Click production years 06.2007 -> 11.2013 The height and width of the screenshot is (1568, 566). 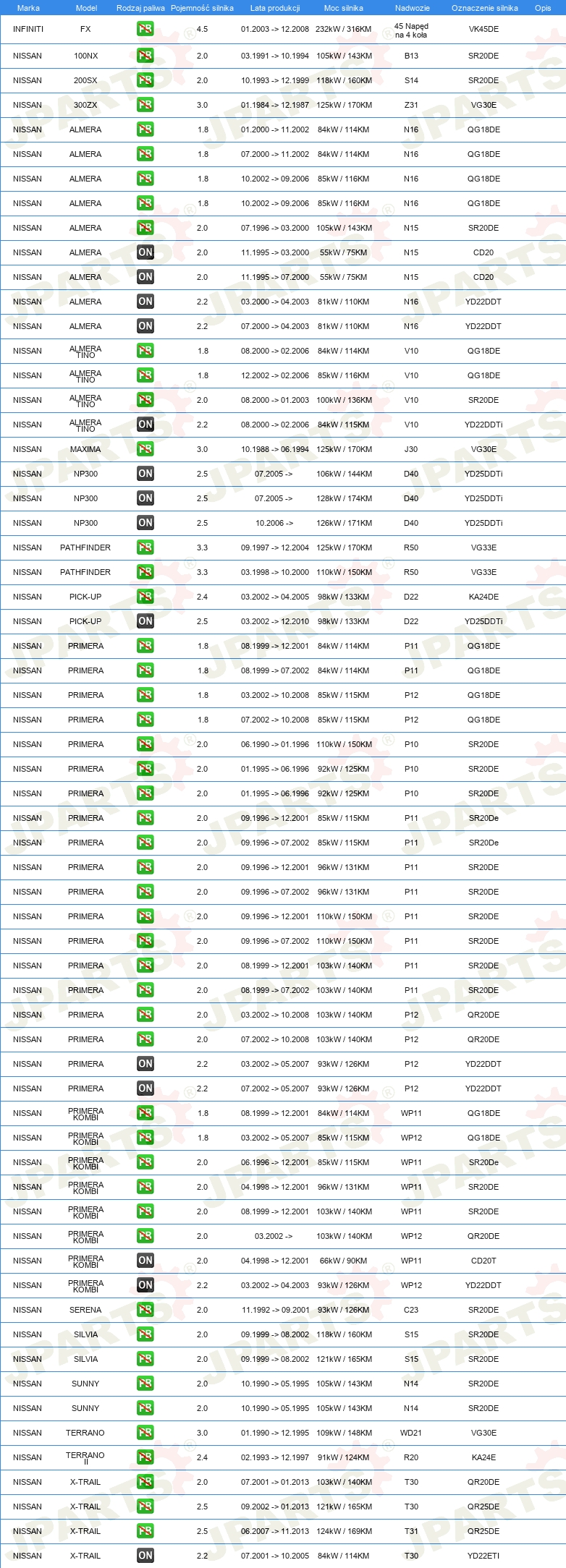tap(275, 1531)
